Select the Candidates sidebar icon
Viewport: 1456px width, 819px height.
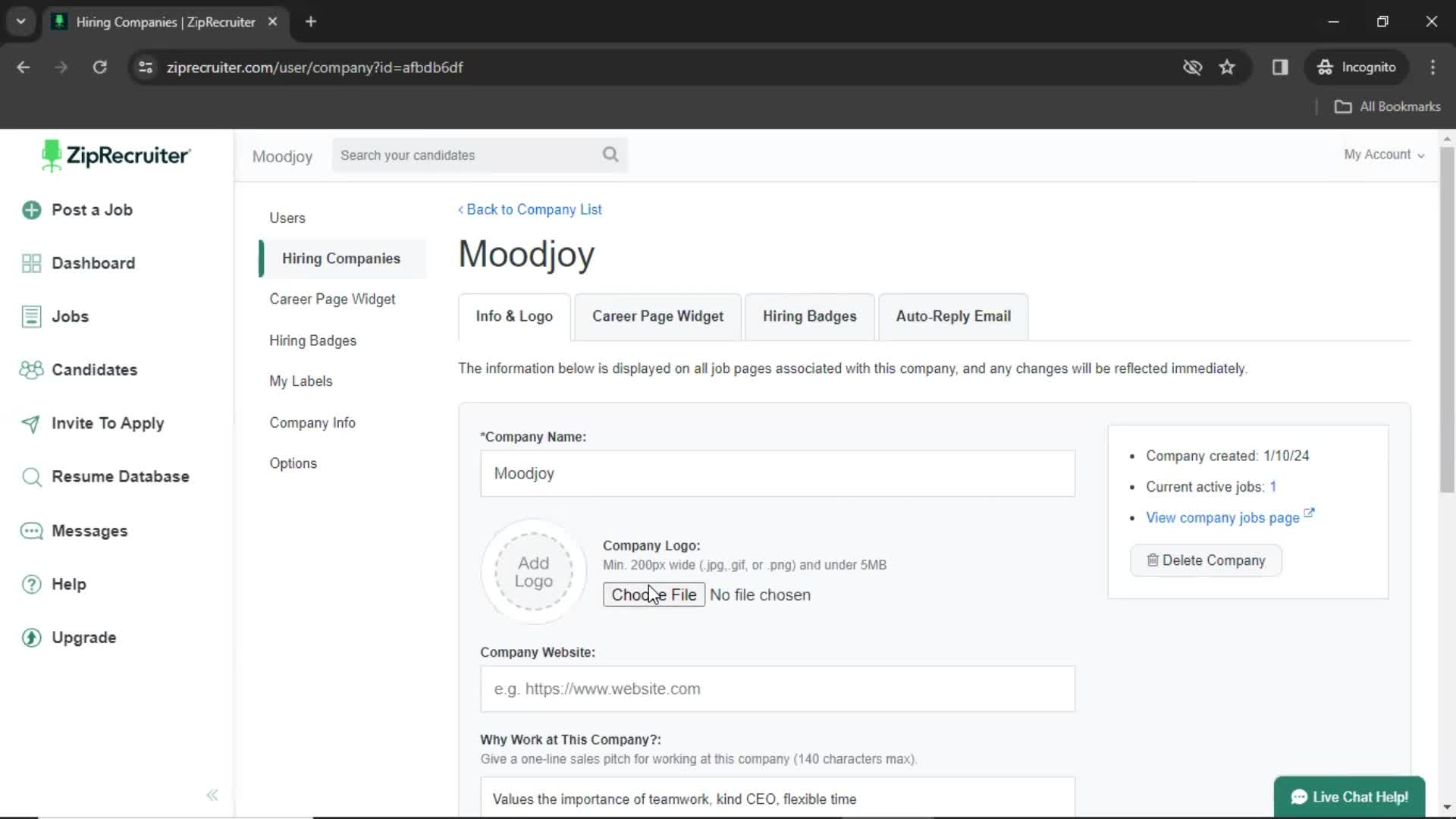pyautogui.click(x=31, y=369)
